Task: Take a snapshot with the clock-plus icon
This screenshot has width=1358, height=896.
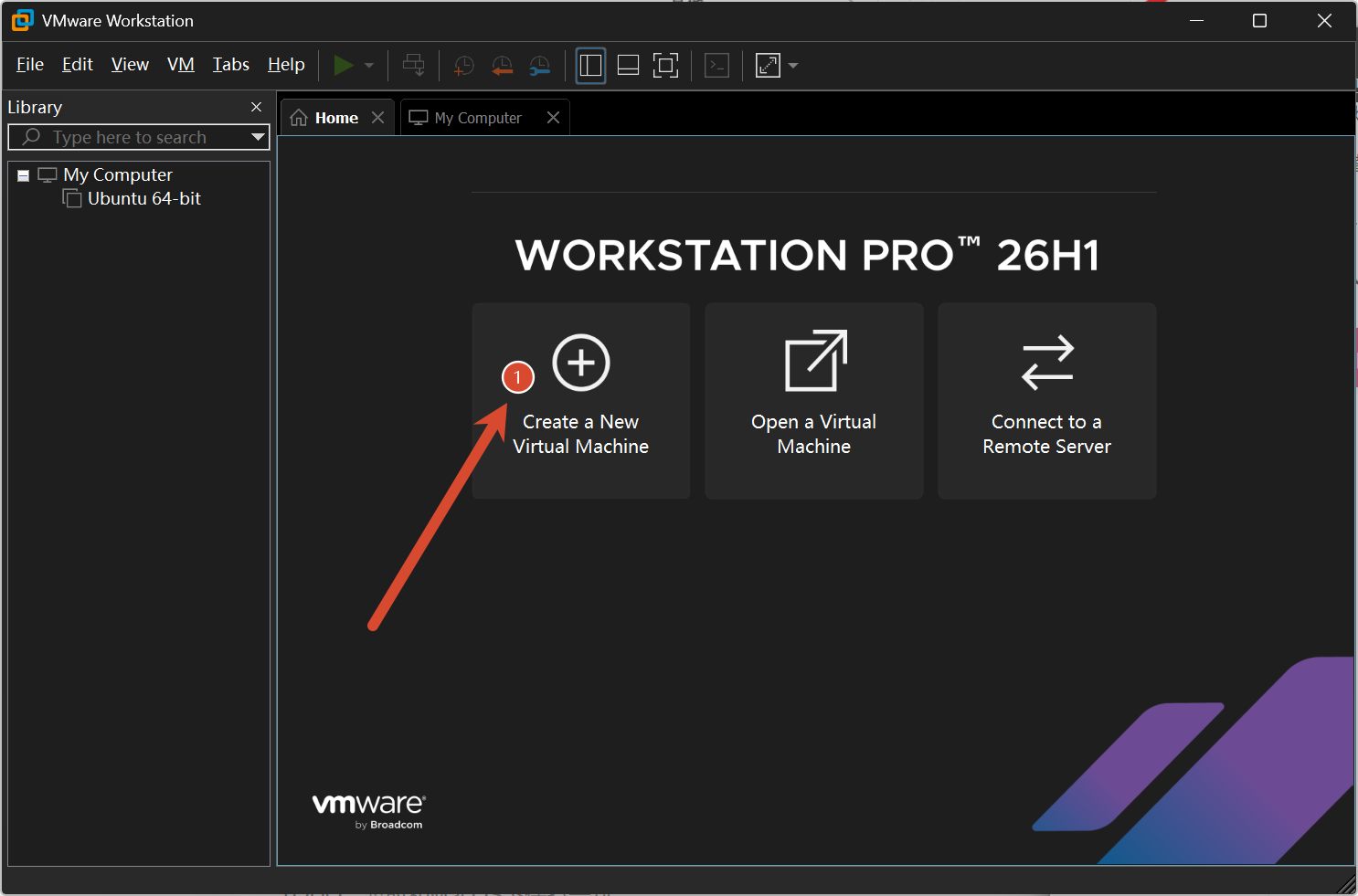Action: (464, 65)
